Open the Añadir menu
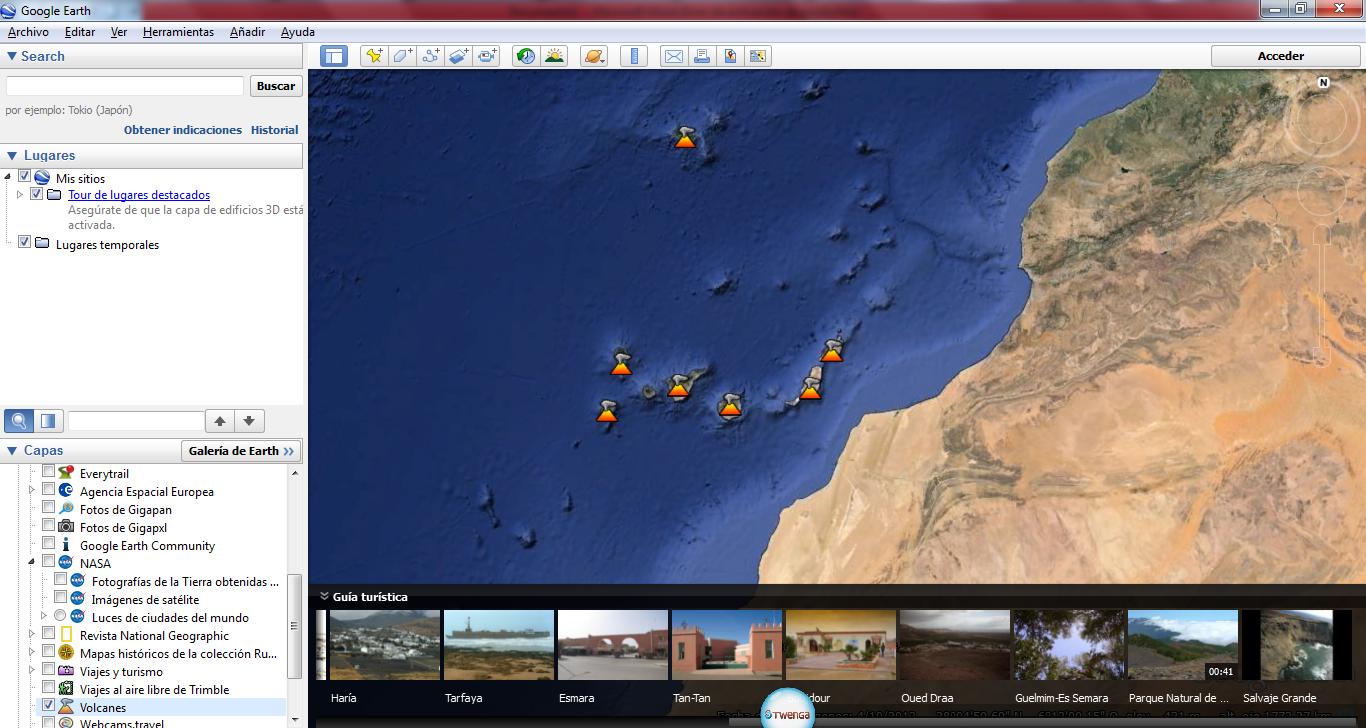The width and height of the screenshot is (1366, 728). 247,32
